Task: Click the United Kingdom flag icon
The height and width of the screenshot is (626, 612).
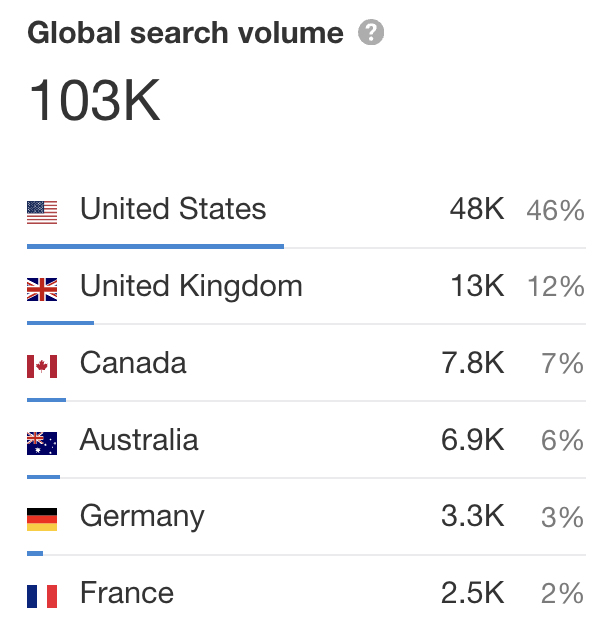Action: tap(42, 289)
